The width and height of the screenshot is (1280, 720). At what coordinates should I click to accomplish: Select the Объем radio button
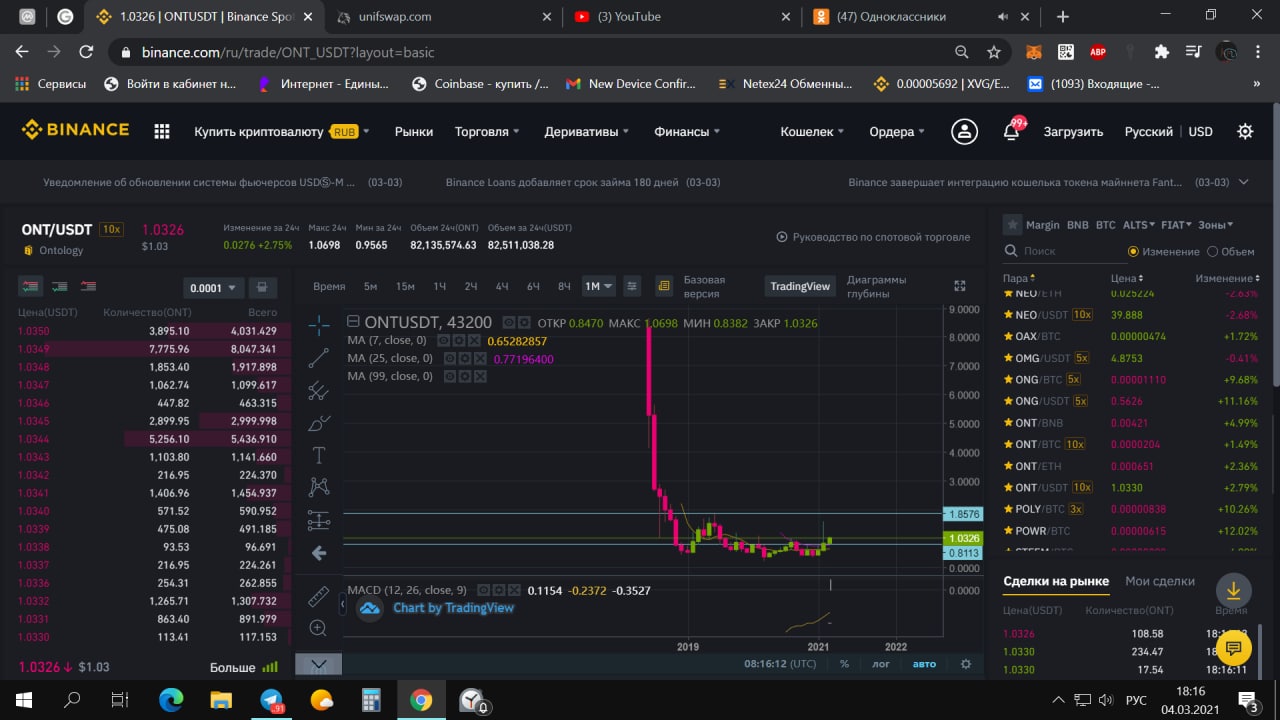point(1213,252)
